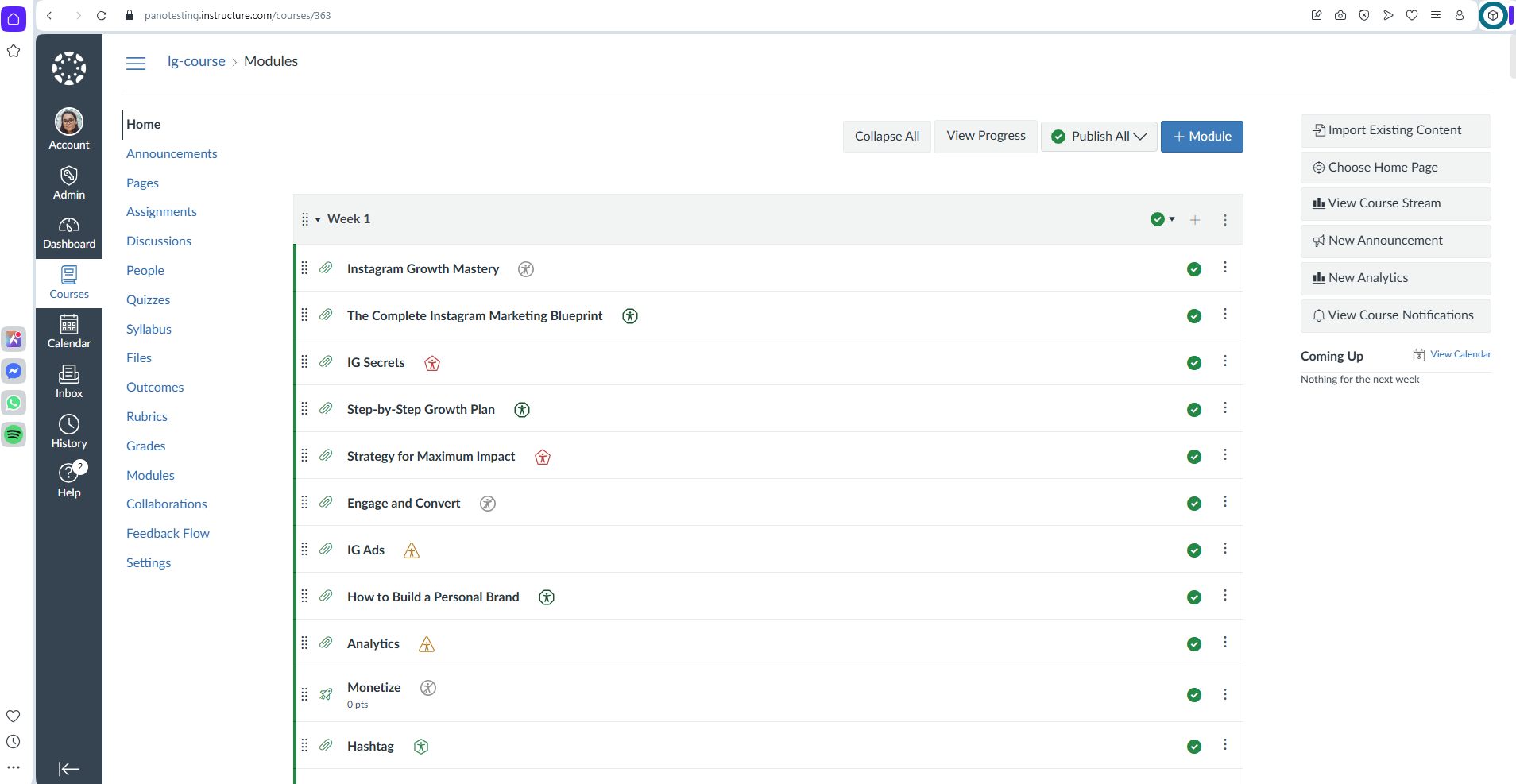Go to Dashboard in global navigation
1516x784 pixels.
(x=69, y=234)
